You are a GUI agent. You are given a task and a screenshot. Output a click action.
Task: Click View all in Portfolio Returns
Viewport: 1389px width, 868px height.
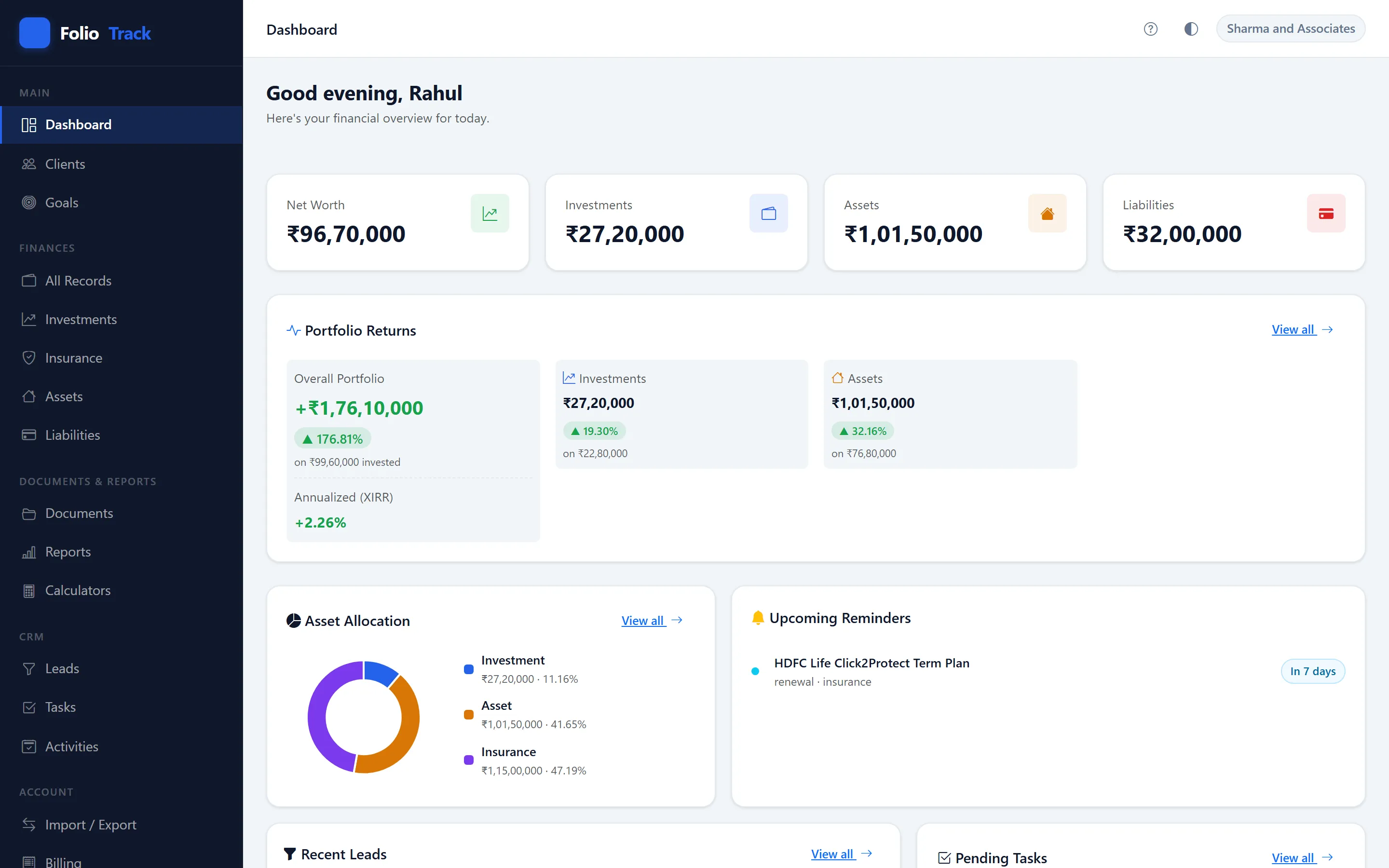[x=1302, y=329]
